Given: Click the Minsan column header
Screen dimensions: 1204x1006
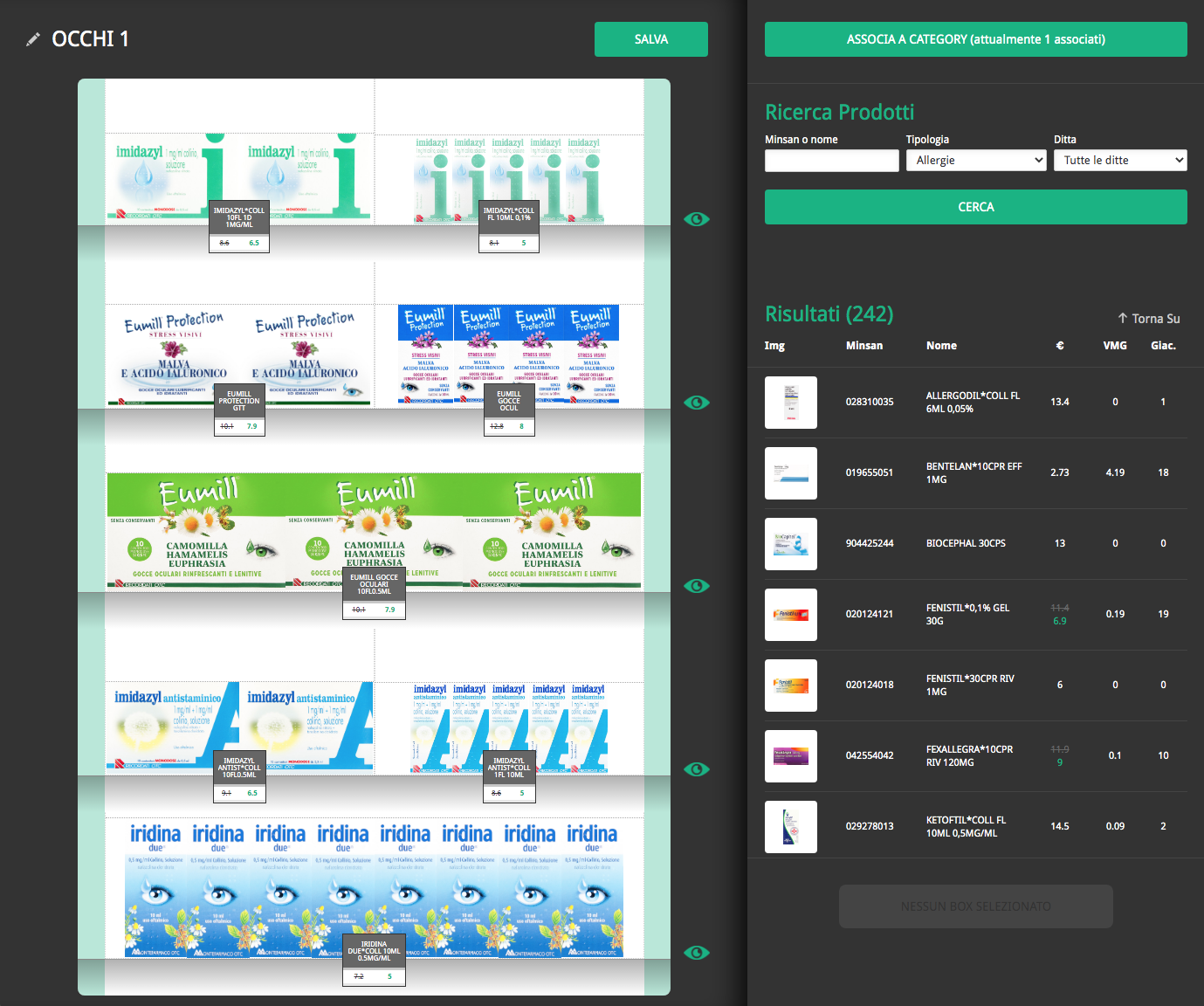Looking at the screenshot, I should pyautogui.click(x=864, y=346).
